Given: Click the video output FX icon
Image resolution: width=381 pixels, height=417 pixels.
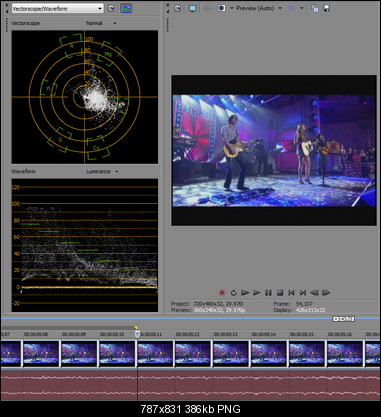Looking at the screenshot, I should (208, 8).
